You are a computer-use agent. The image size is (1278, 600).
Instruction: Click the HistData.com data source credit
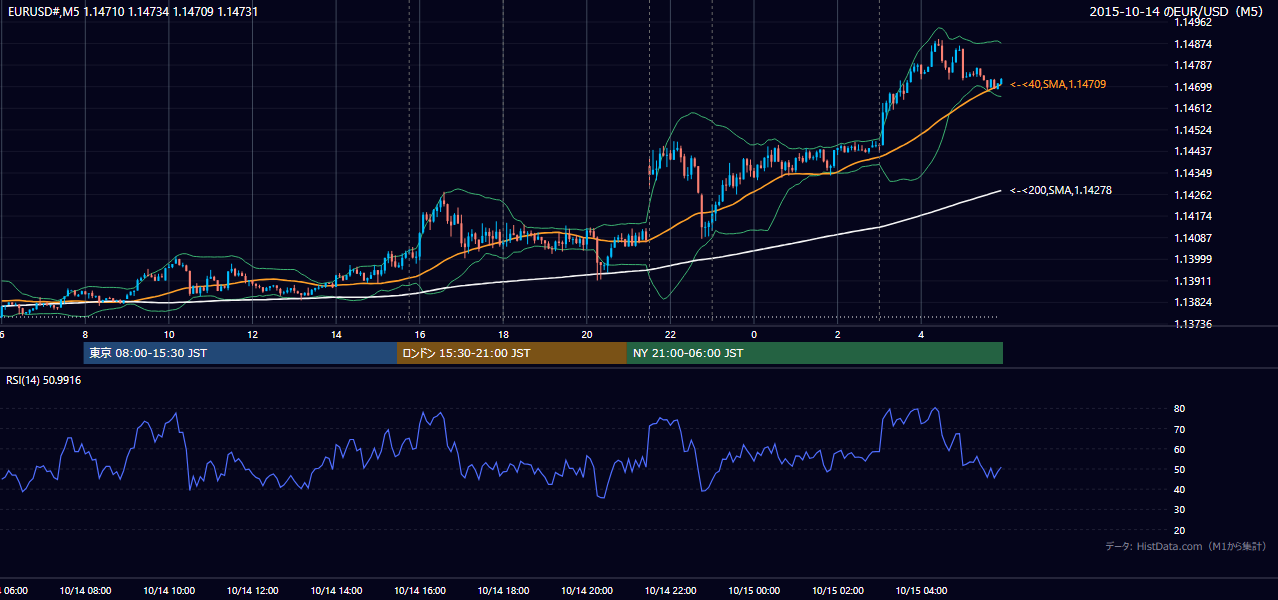pyautogui.click(x=1186, y=546)
